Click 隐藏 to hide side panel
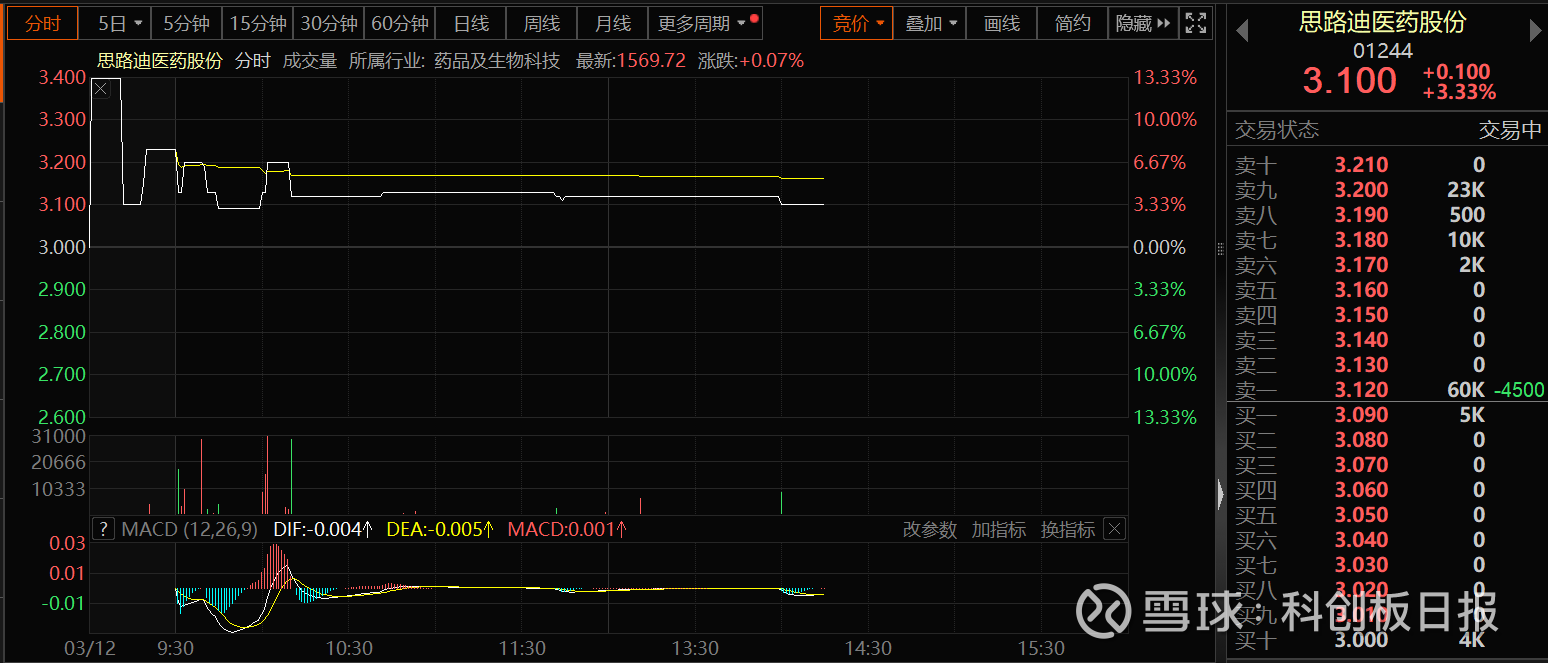Viewport: 1548px width, 663px height. point(1143,23)
